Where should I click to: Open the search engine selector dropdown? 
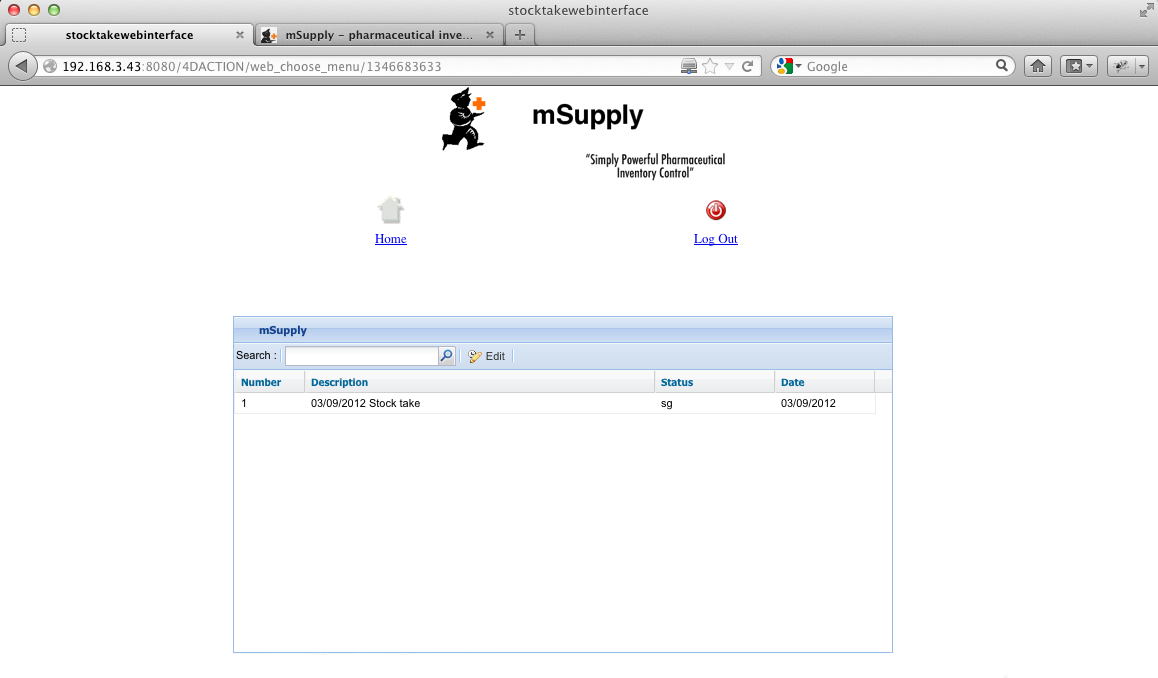pos(789,66)
